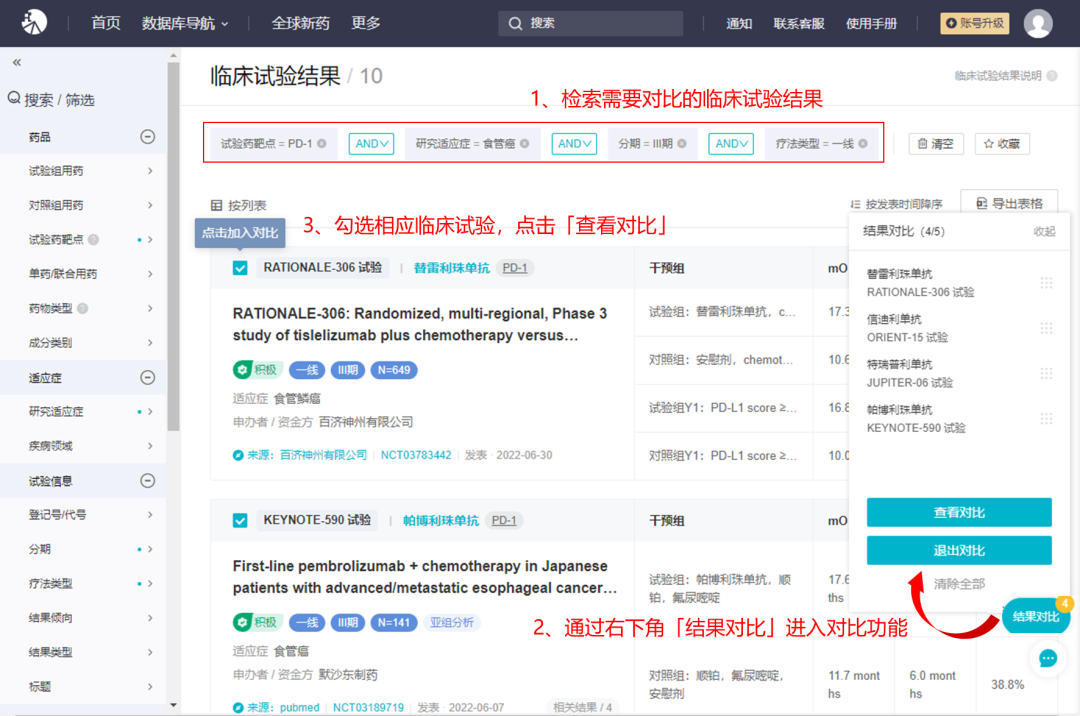1080x716 pixels.
Task: Open trial registry link NCT03189719
Action: pos(368,708)
